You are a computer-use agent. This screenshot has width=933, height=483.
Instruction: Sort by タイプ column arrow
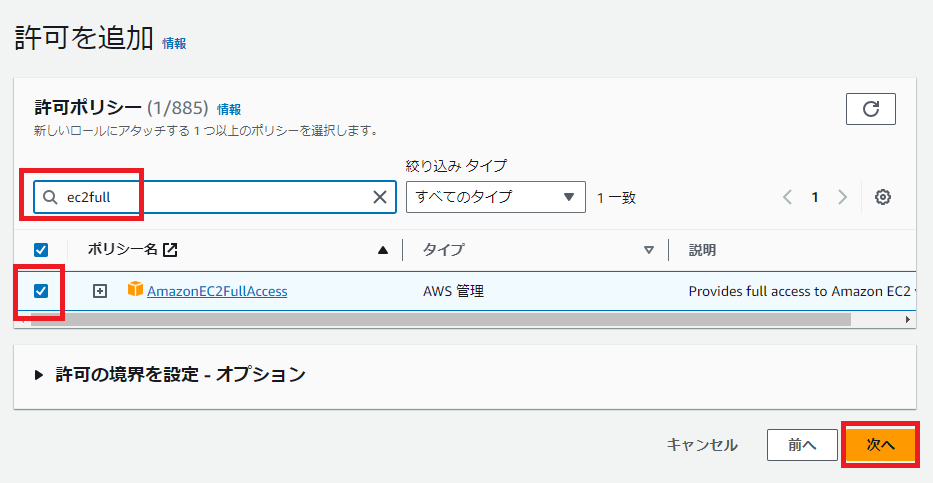click(648, 250)
